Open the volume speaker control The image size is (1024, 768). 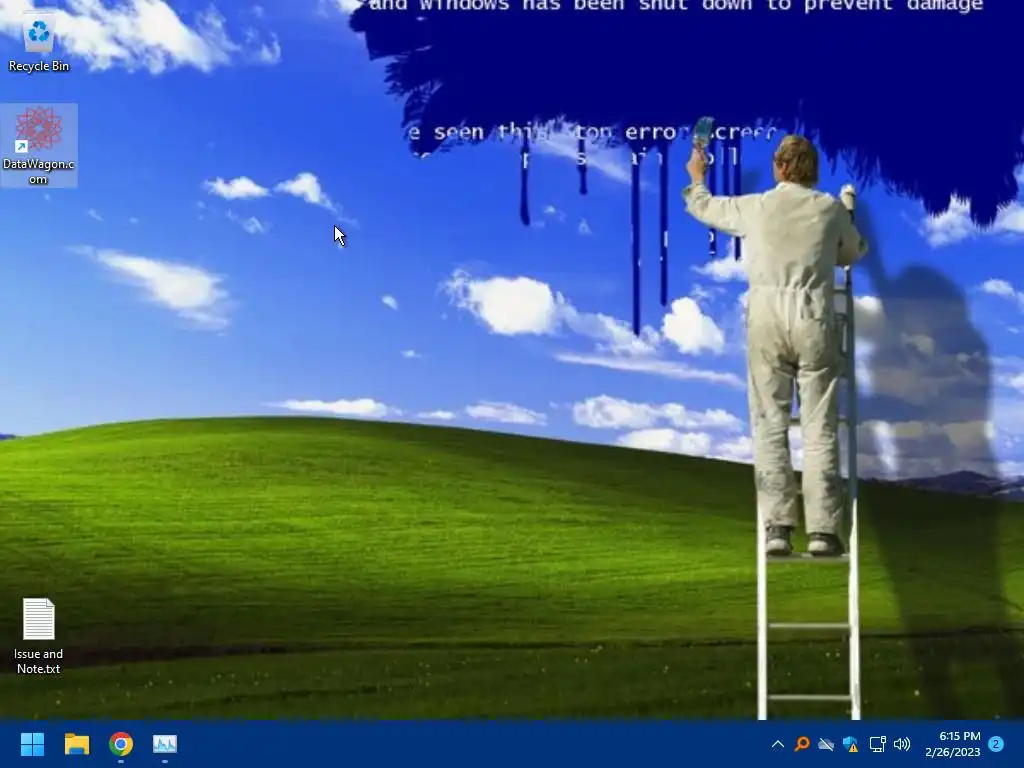pyautogui.click(x=902, y=744)
